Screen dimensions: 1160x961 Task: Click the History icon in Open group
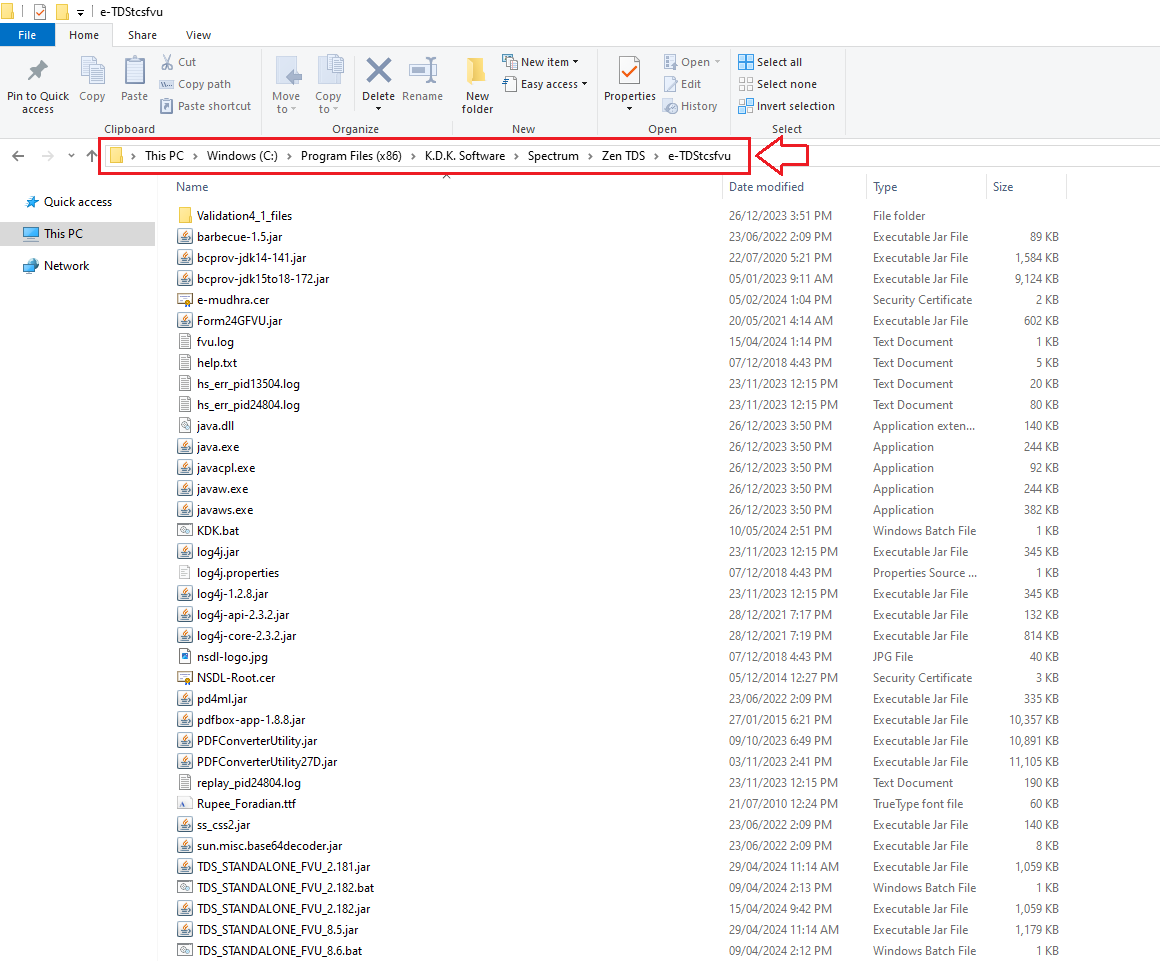click(670, 107)
